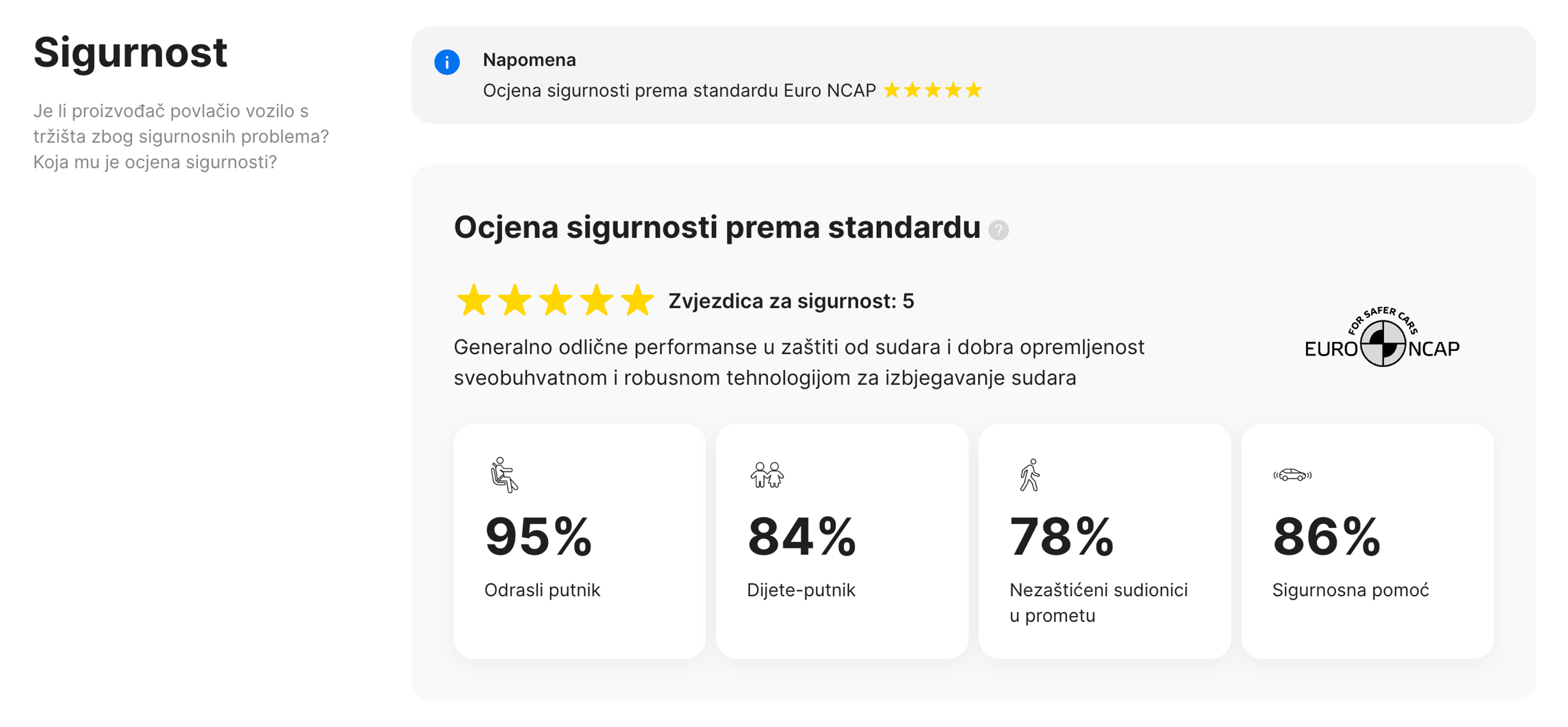
Task: Click the adult occupant seat icon
Action: [x=504, y=474]
